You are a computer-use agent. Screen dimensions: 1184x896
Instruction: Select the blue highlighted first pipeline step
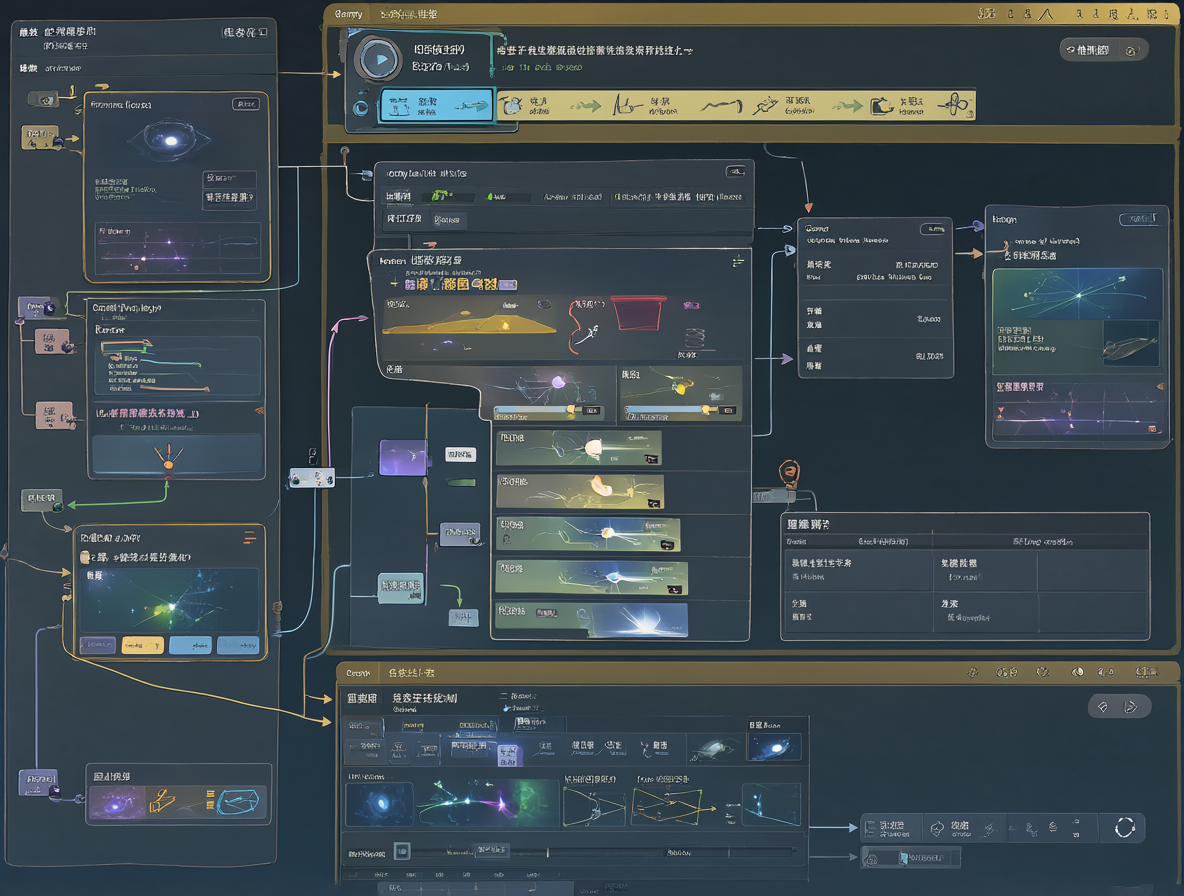point(436,105)
